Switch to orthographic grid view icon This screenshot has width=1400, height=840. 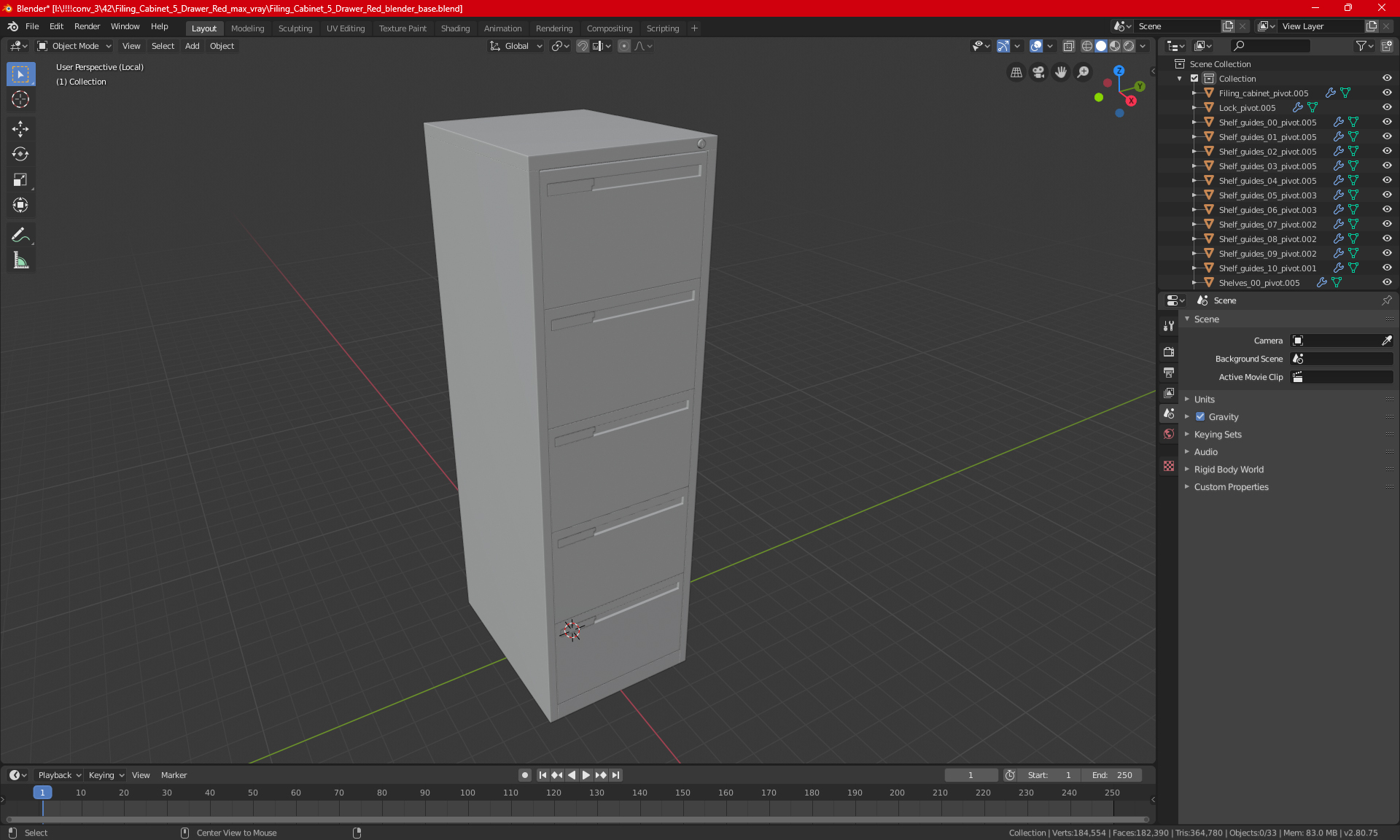[x=1016, y=72]
